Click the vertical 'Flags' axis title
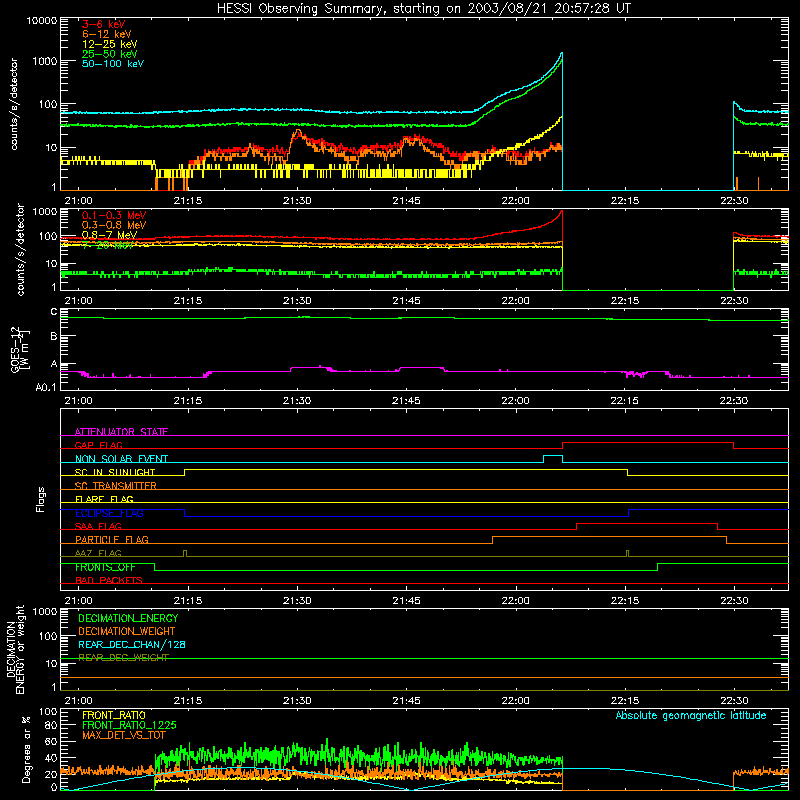This screenshot has height=800, width=800. [41, 499]
